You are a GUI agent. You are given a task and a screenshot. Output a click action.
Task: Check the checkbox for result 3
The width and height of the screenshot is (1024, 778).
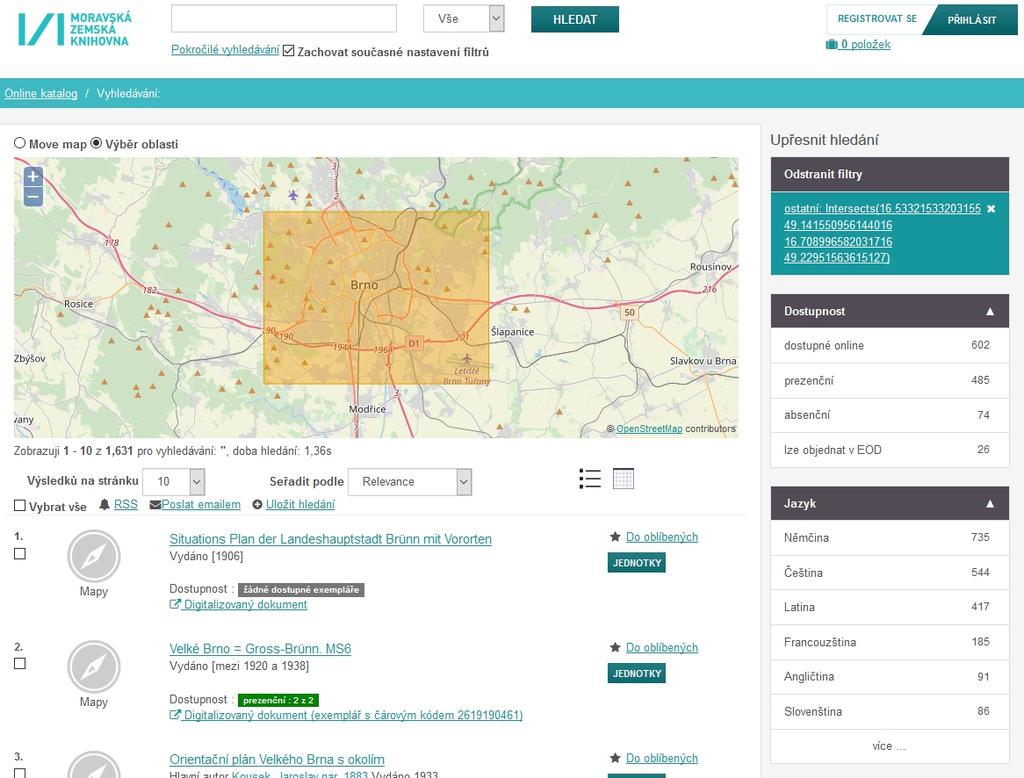[x=20, y=773]
